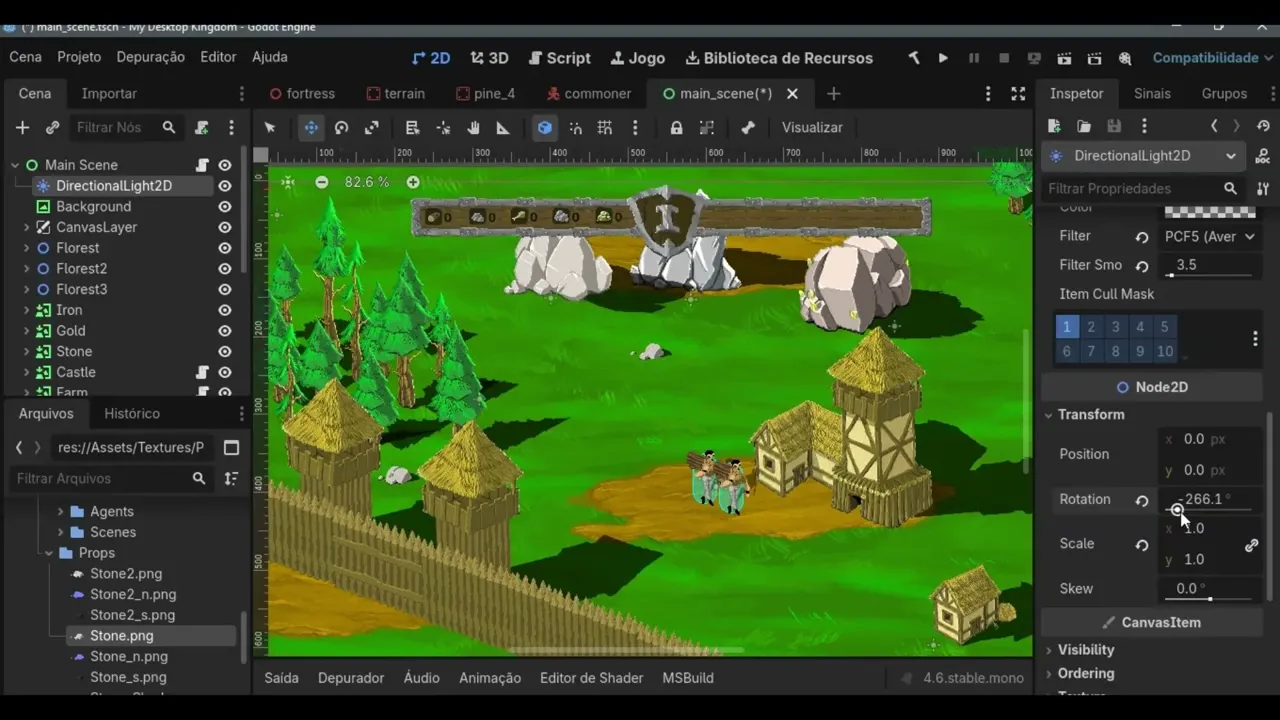Zoom in the 2D viewport
Screen dimensions: 1280x720
[x=413, y=182]
